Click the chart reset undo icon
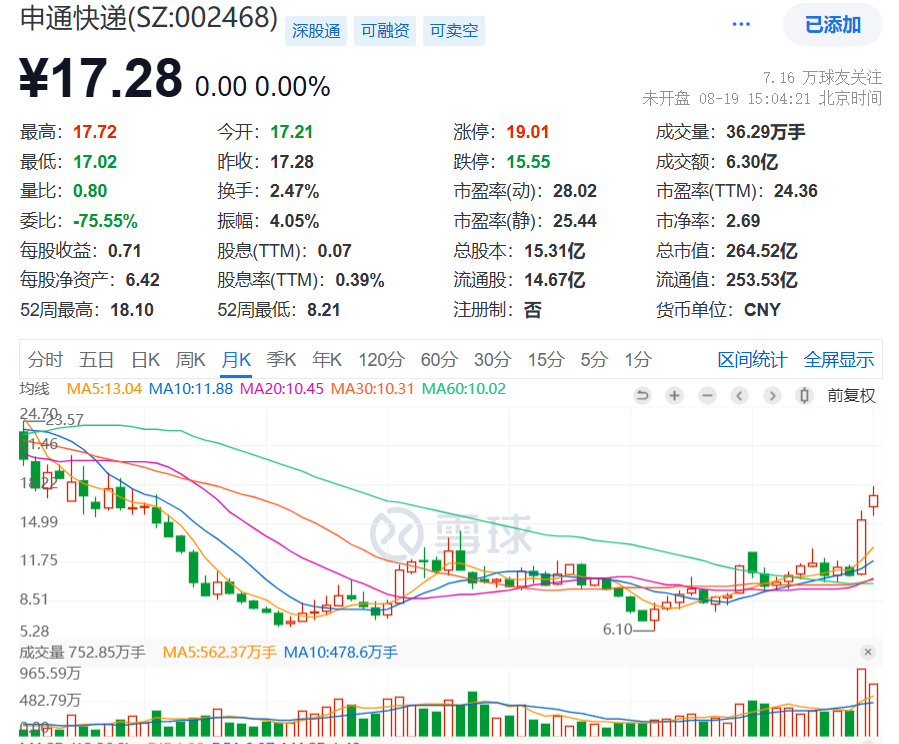 [x=642, y=396]
